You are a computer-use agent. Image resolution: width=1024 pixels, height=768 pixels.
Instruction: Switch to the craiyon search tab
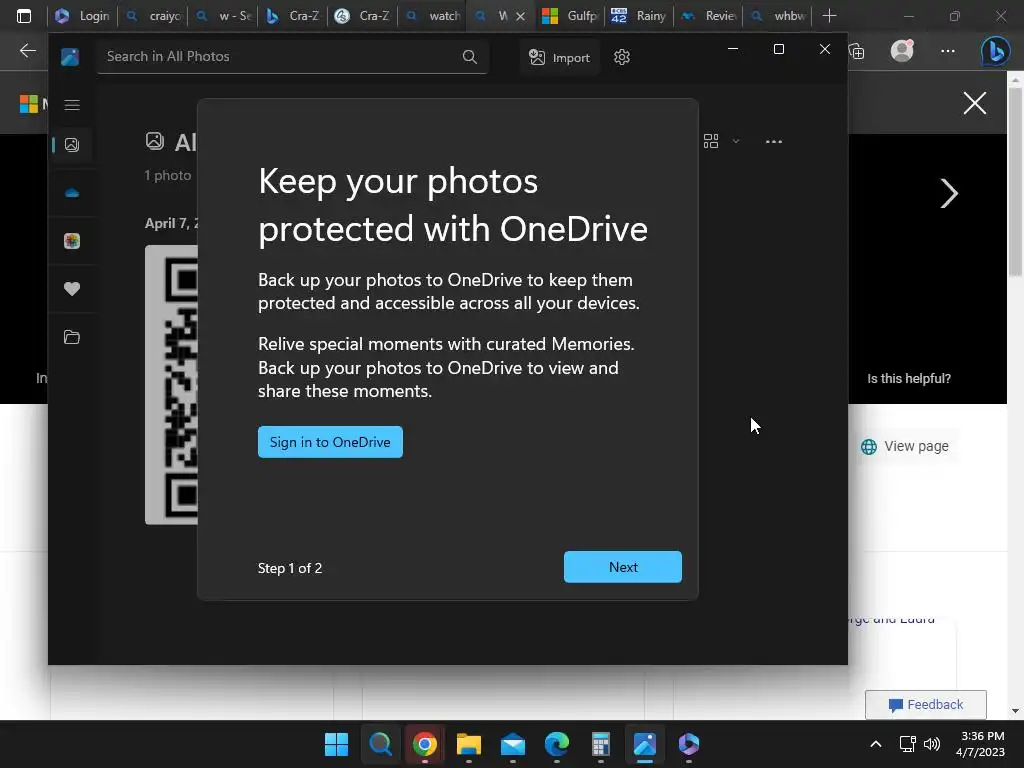point(155,16)
